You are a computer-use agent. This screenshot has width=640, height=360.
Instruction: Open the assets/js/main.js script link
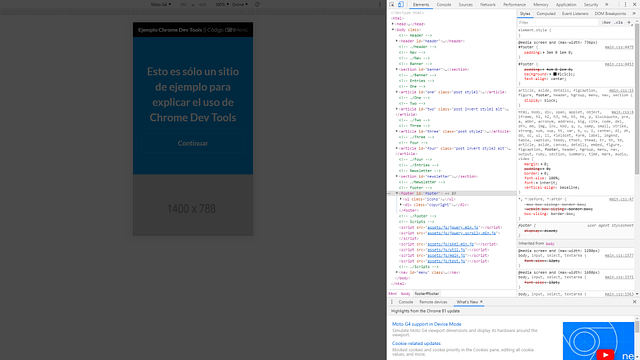(x=447, y=256)
